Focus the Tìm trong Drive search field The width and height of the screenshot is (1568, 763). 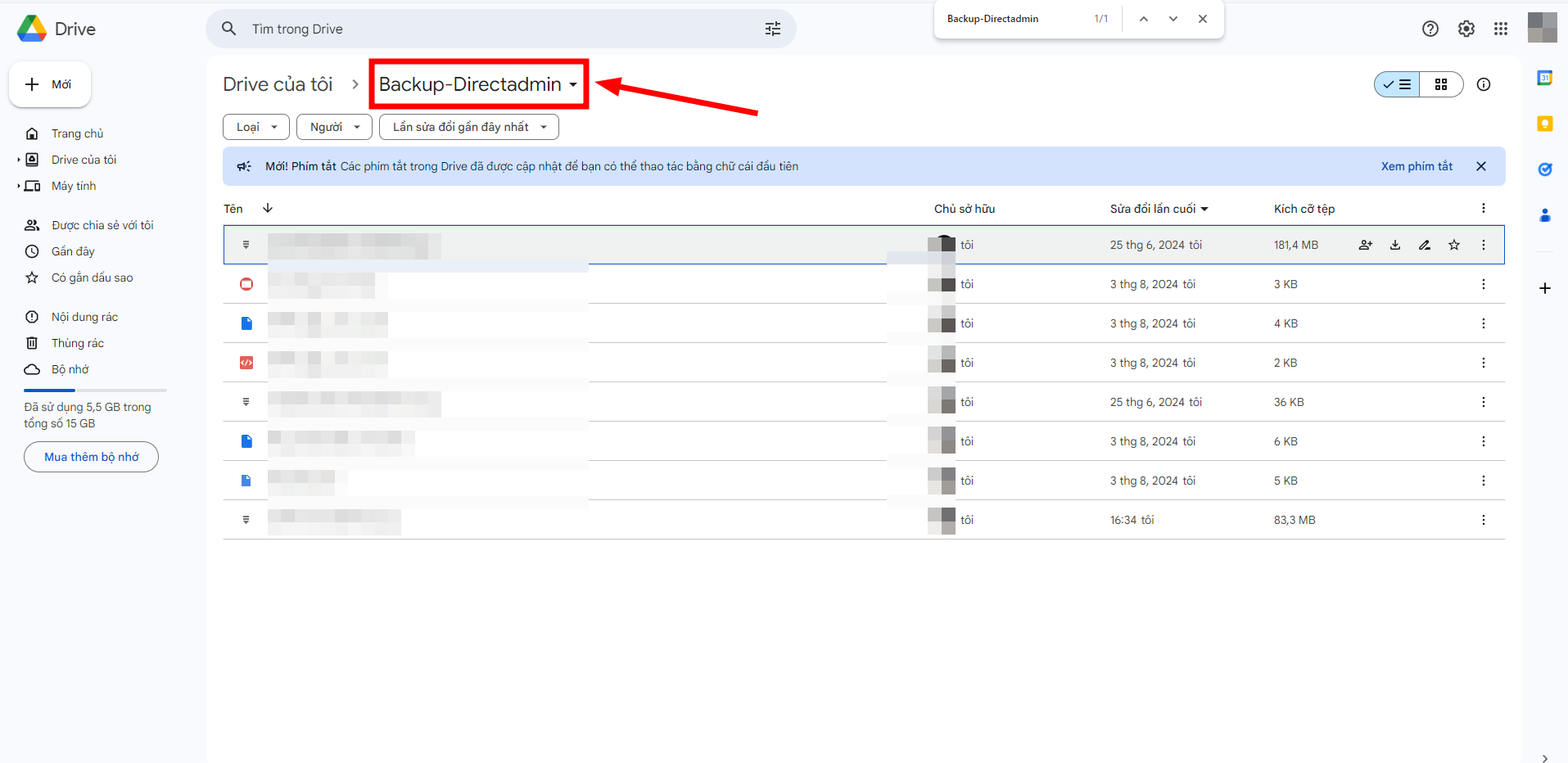coord(499,29)
